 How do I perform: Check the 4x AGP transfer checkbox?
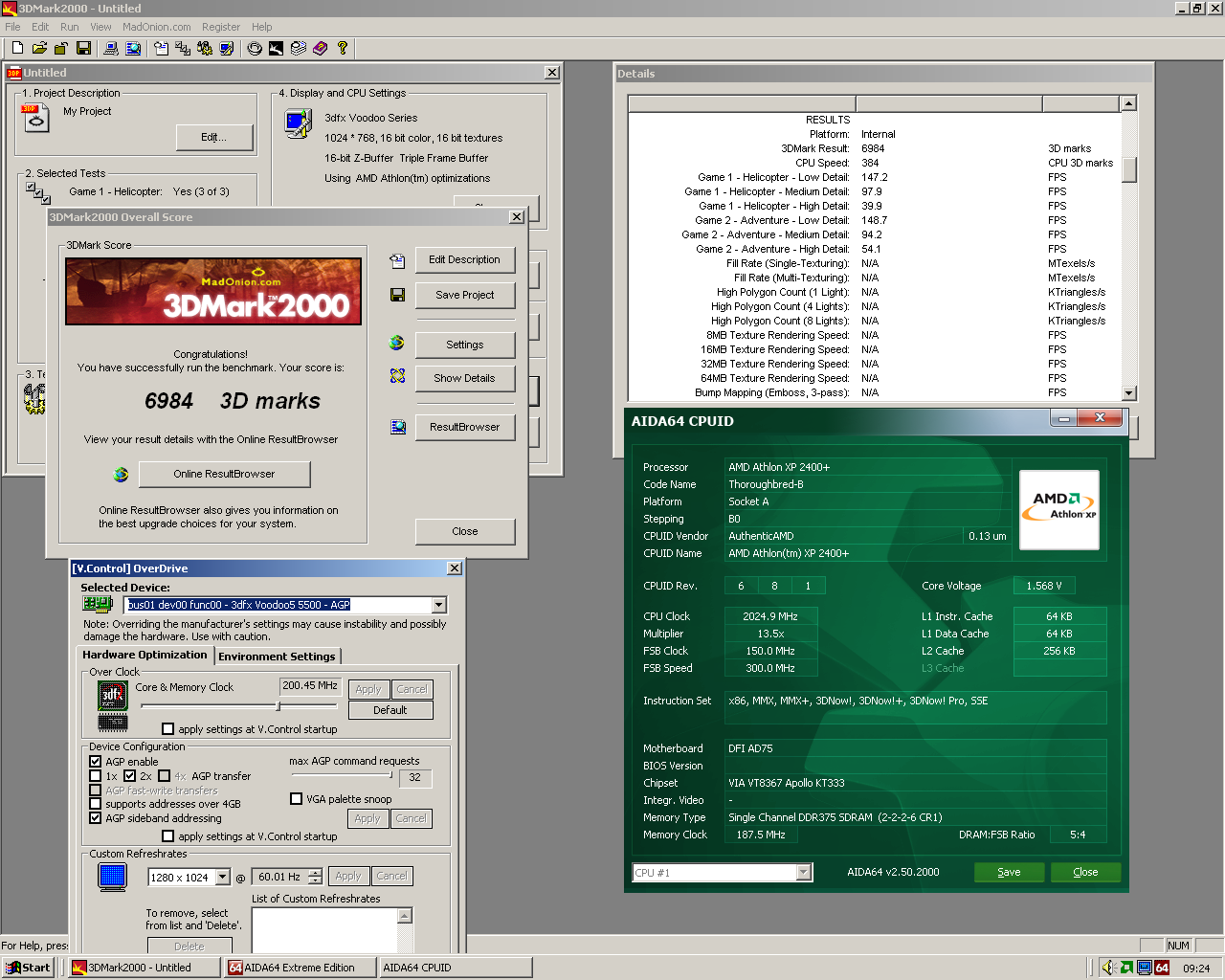point(164,776)
